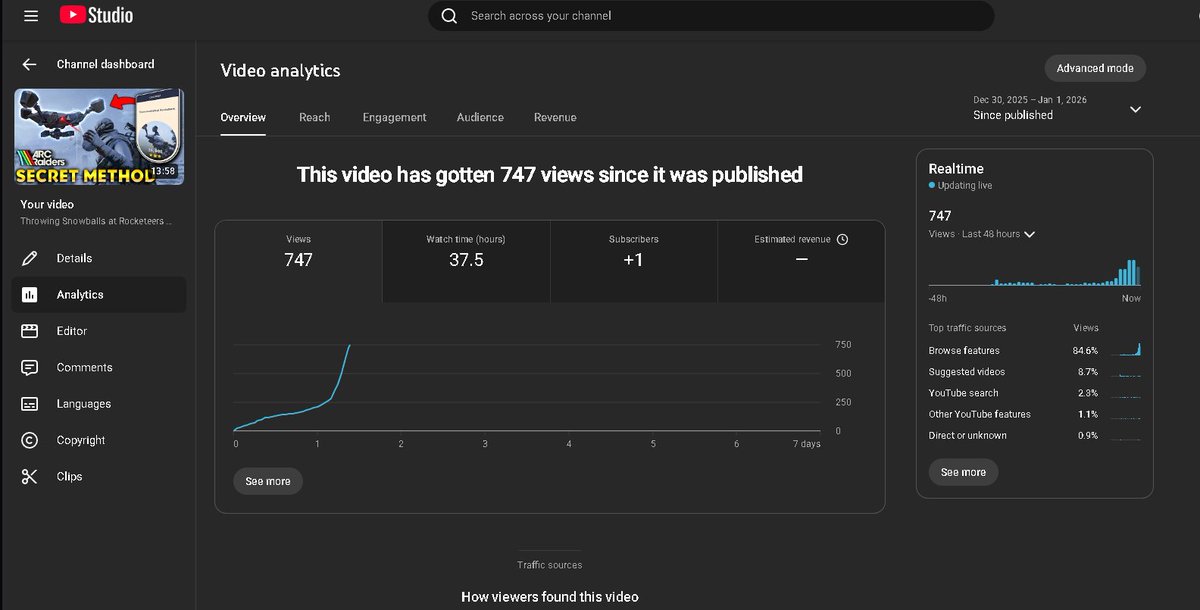The height and width of the screenshot is (610, 1200).
Task: Click the Other YouTube features row
Action: 1034,414
